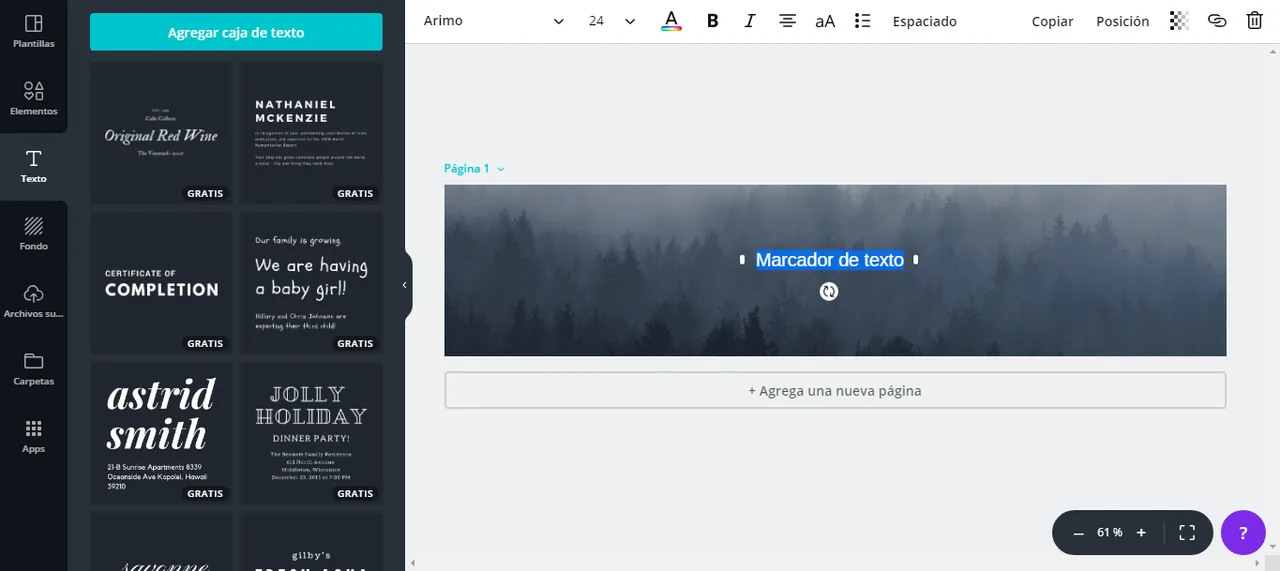Add a link with the chain icon

pos(1217,21)
